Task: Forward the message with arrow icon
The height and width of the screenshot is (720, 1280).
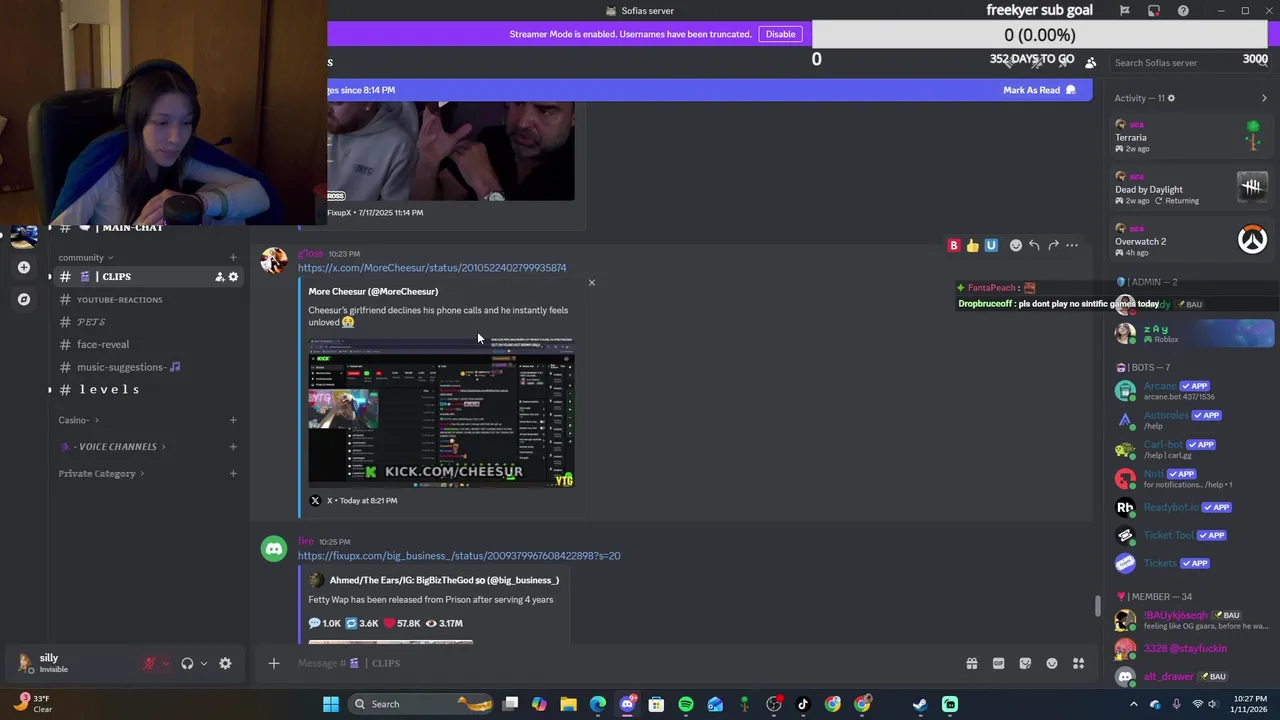Action: [1053, 245]
